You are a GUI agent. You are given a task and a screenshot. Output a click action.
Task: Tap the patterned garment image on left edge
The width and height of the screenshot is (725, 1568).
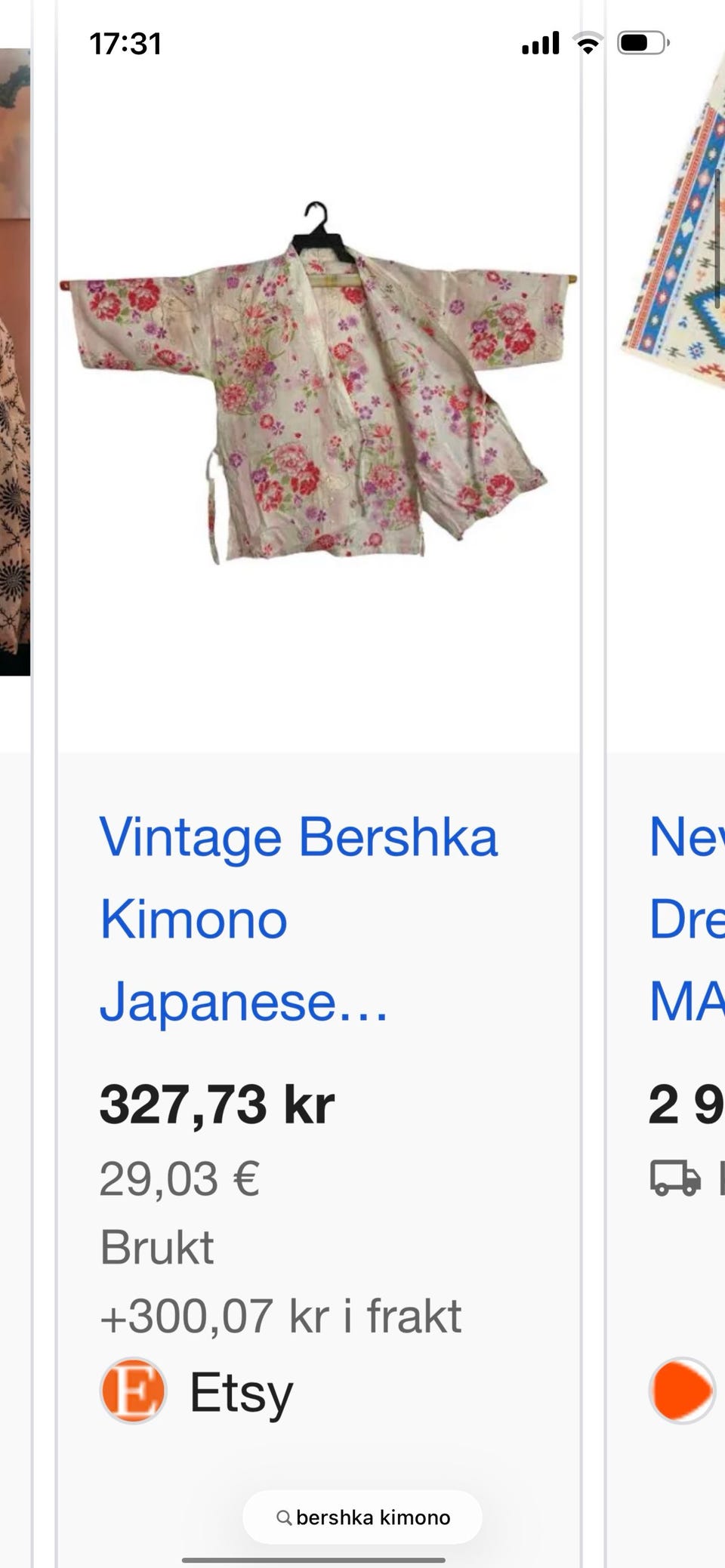pos(15,362)
